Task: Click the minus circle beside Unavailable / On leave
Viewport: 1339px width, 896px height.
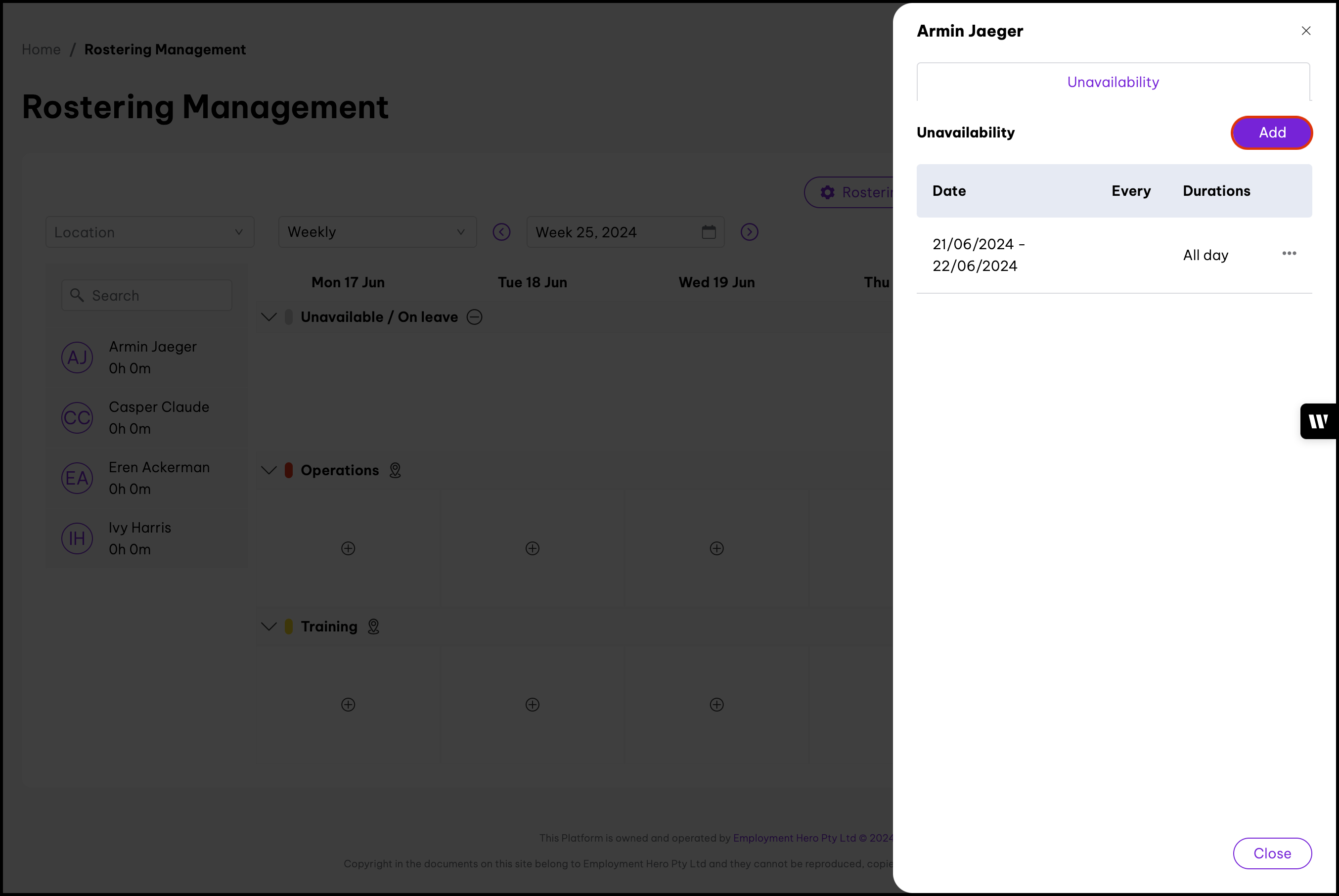Action: (474, 317)
